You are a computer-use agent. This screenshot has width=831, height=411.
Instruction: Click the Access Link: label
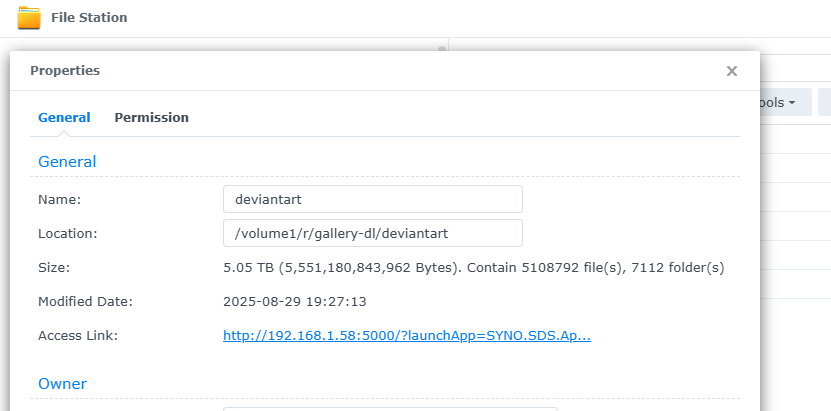point(78,335)
